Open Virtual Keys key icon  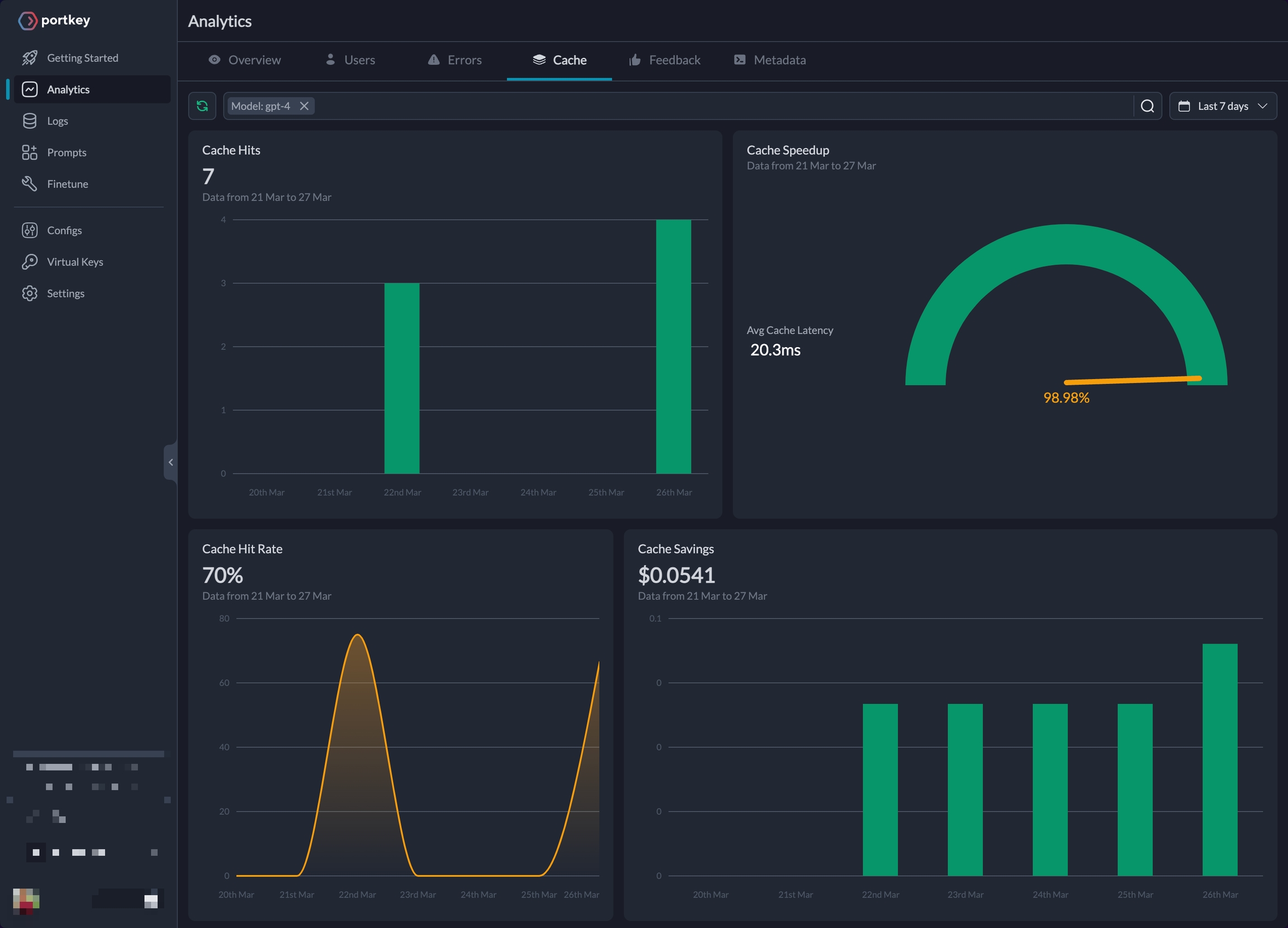pyautogui.click(x=30, y=262)
